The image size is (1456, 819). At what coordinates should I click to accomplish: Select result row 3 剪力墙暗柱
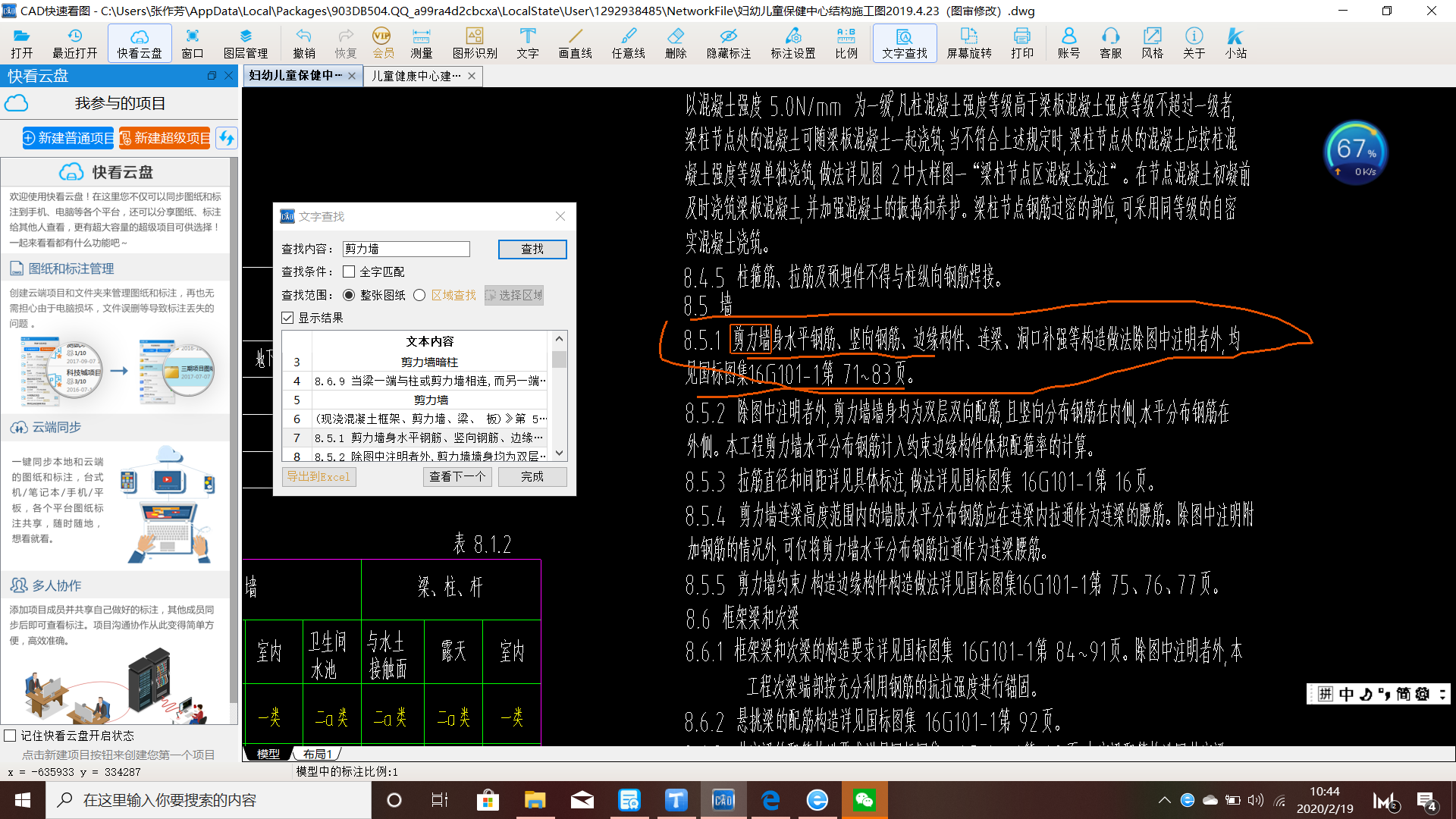(x=415, y=362)
